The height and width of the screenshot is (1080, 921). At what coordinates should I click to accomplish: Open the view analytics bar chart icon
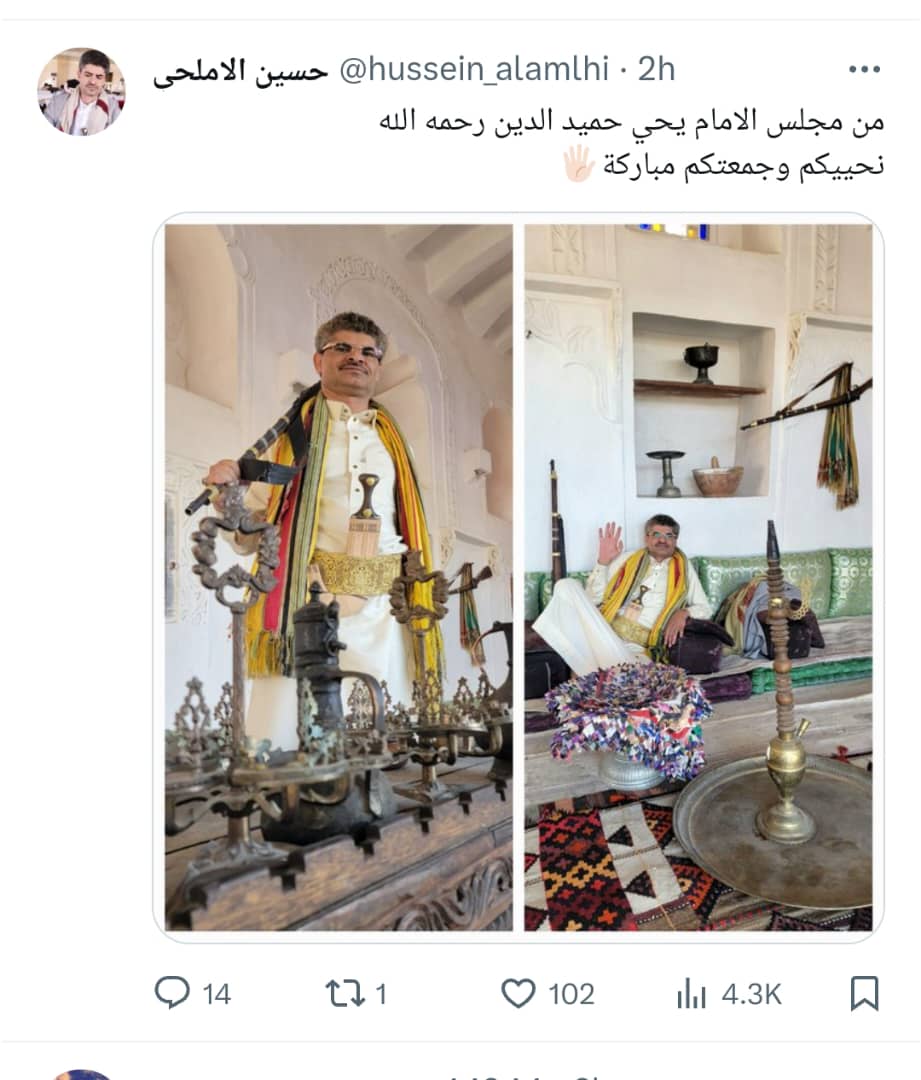[691, 994]
